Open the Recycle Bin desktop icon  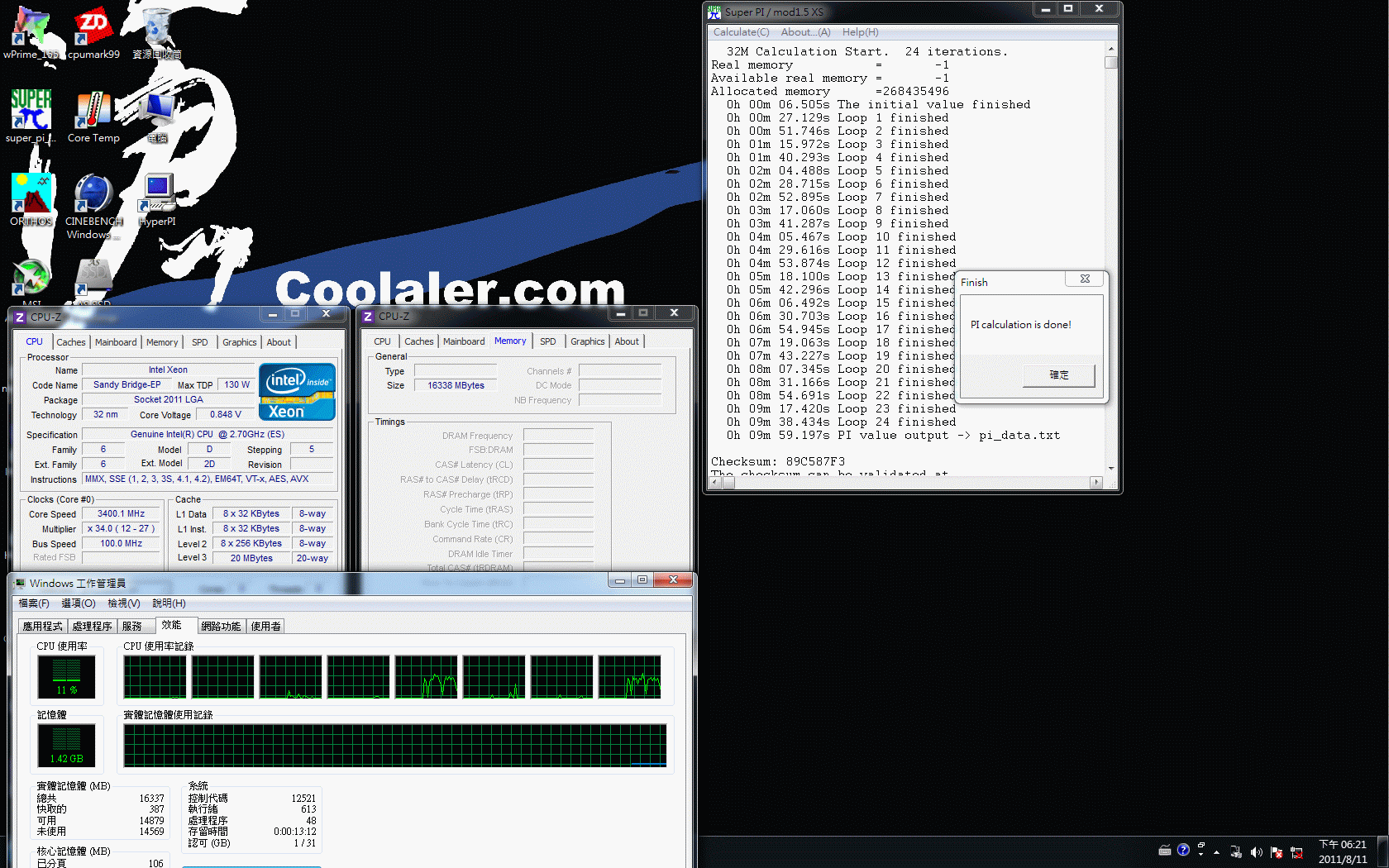coord(157,29)
